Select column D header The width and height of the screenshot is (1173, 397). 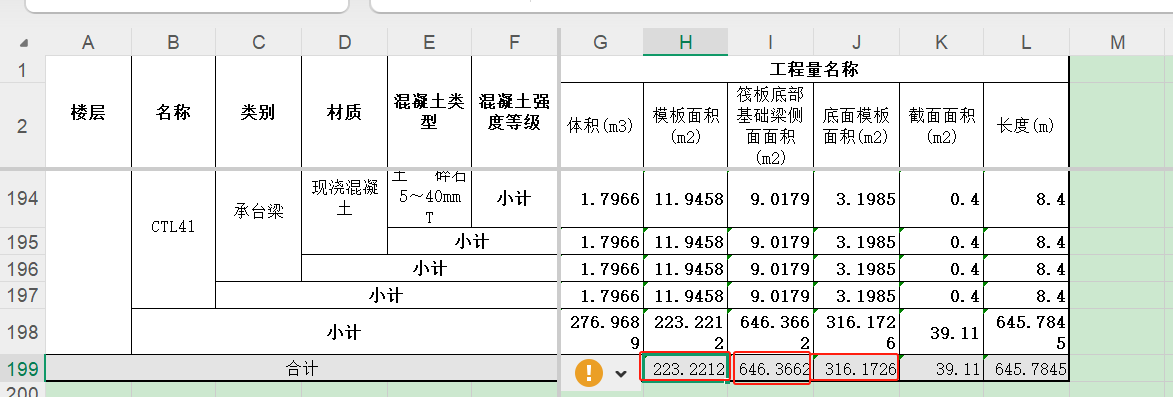pos(344,43)
